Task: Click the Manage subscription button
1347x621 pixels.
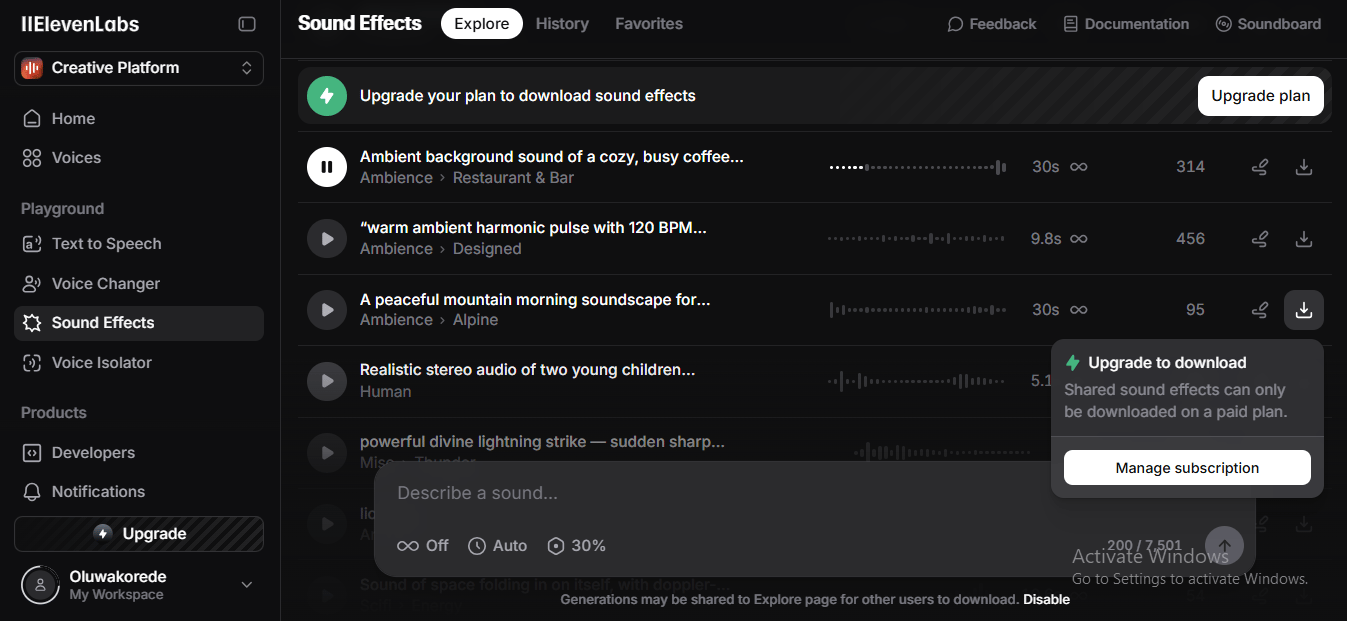Action: pos(1187,468)
